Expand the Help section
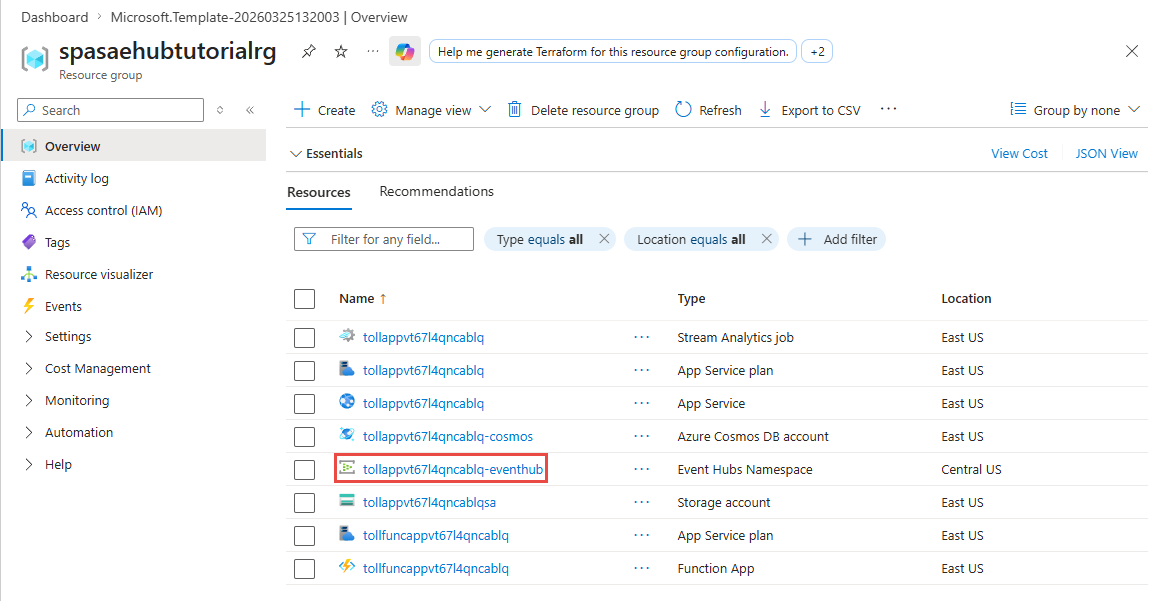 [x=29, y=464]
